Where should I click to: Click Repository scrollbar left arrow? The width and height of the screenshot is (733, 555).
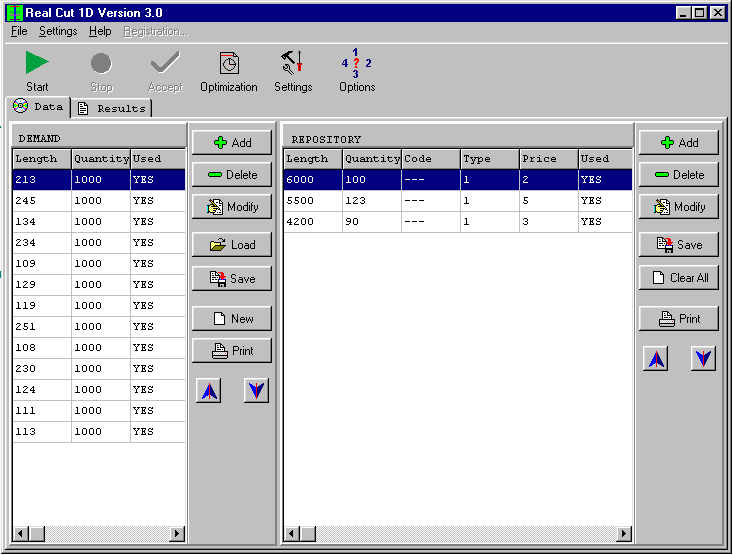[292, 533]
